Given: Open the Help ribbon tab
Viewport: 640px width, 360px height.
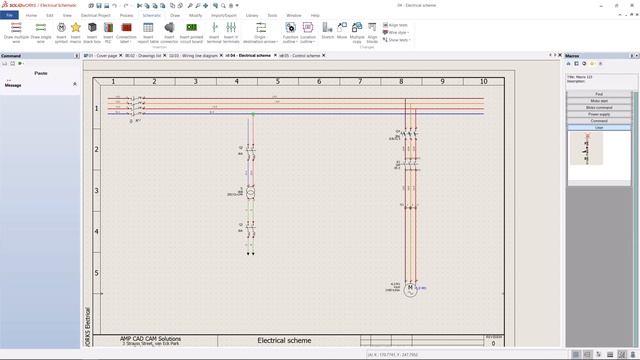Looking at the screenshot, I should pyautogui.click(x=315, y=15).
